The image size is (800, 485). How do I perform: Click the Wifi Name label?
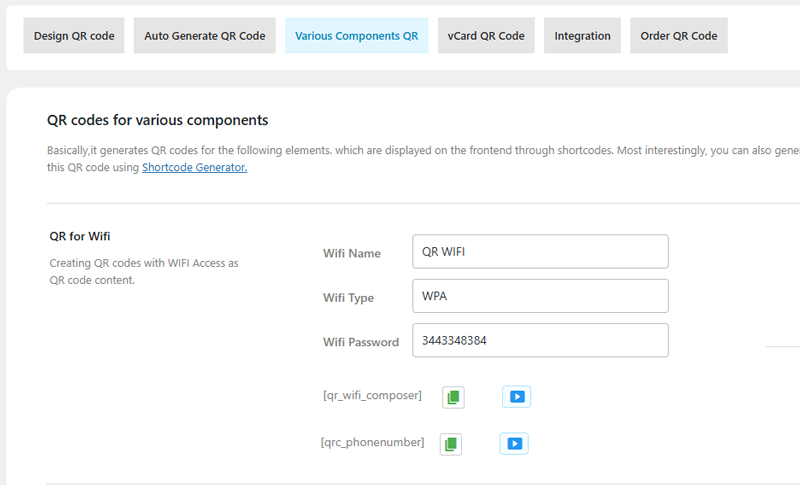point(351,254)
